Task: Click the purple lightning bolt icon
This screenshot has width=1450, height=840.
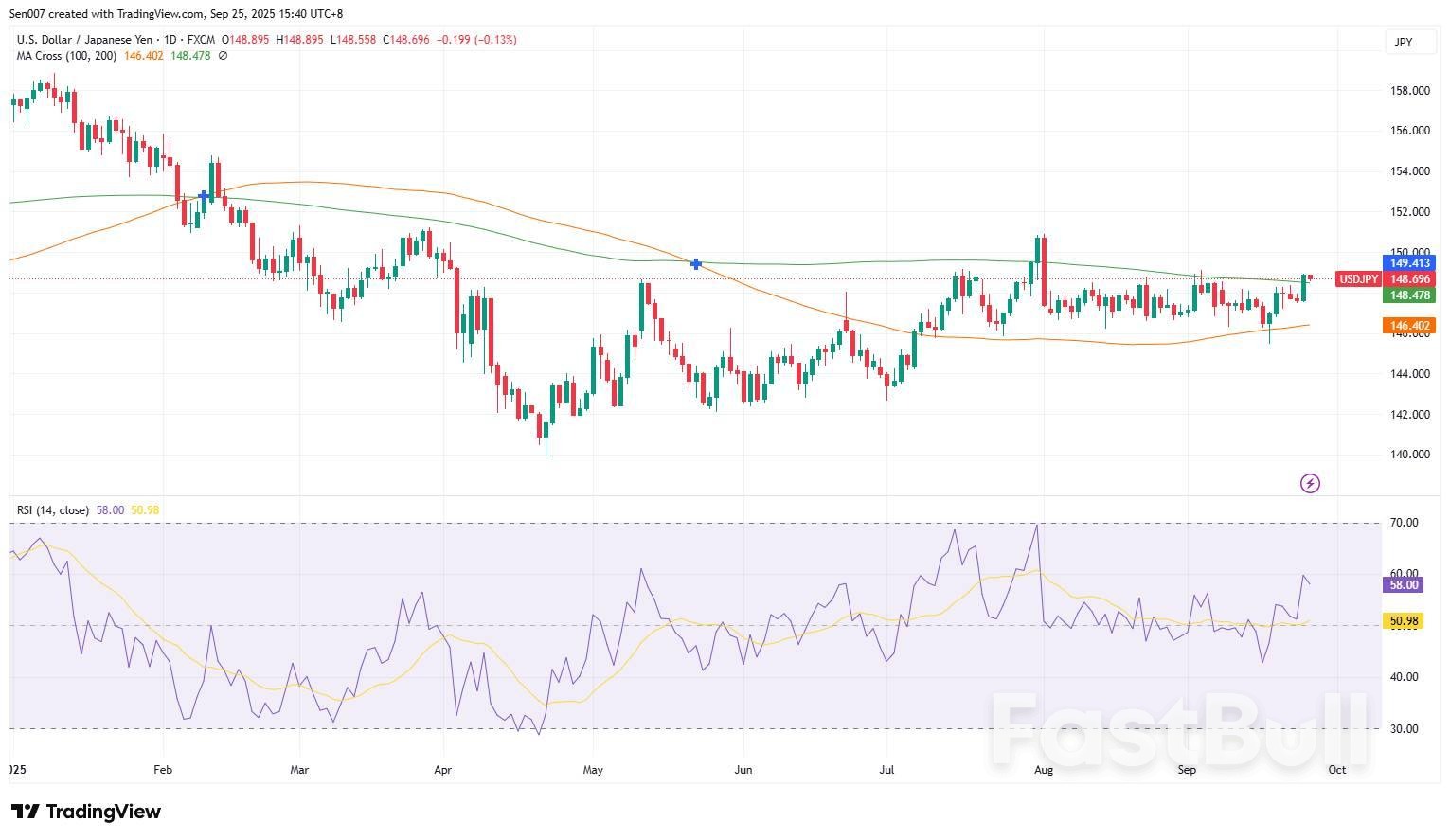Action: [1310, 484]
